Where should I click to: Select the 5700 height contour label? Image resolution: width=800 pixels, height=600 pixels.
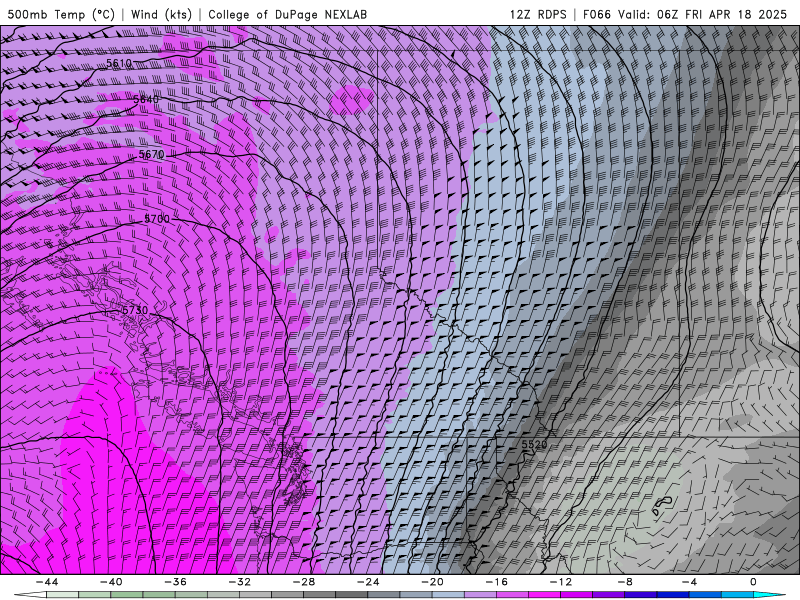157,219
